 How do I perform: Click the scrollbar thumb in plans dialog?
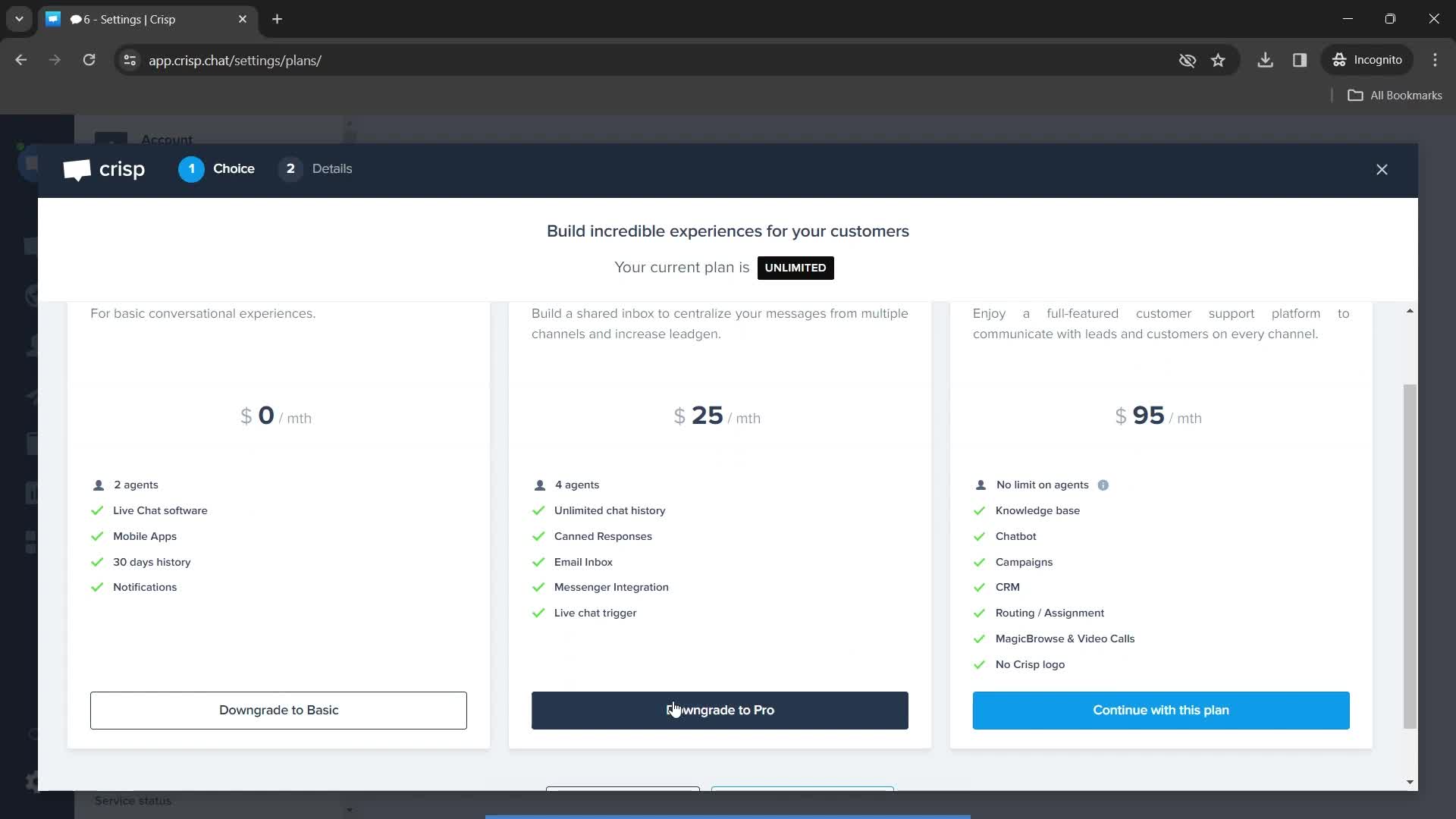pyautogui.click(x=1410, y=556)
